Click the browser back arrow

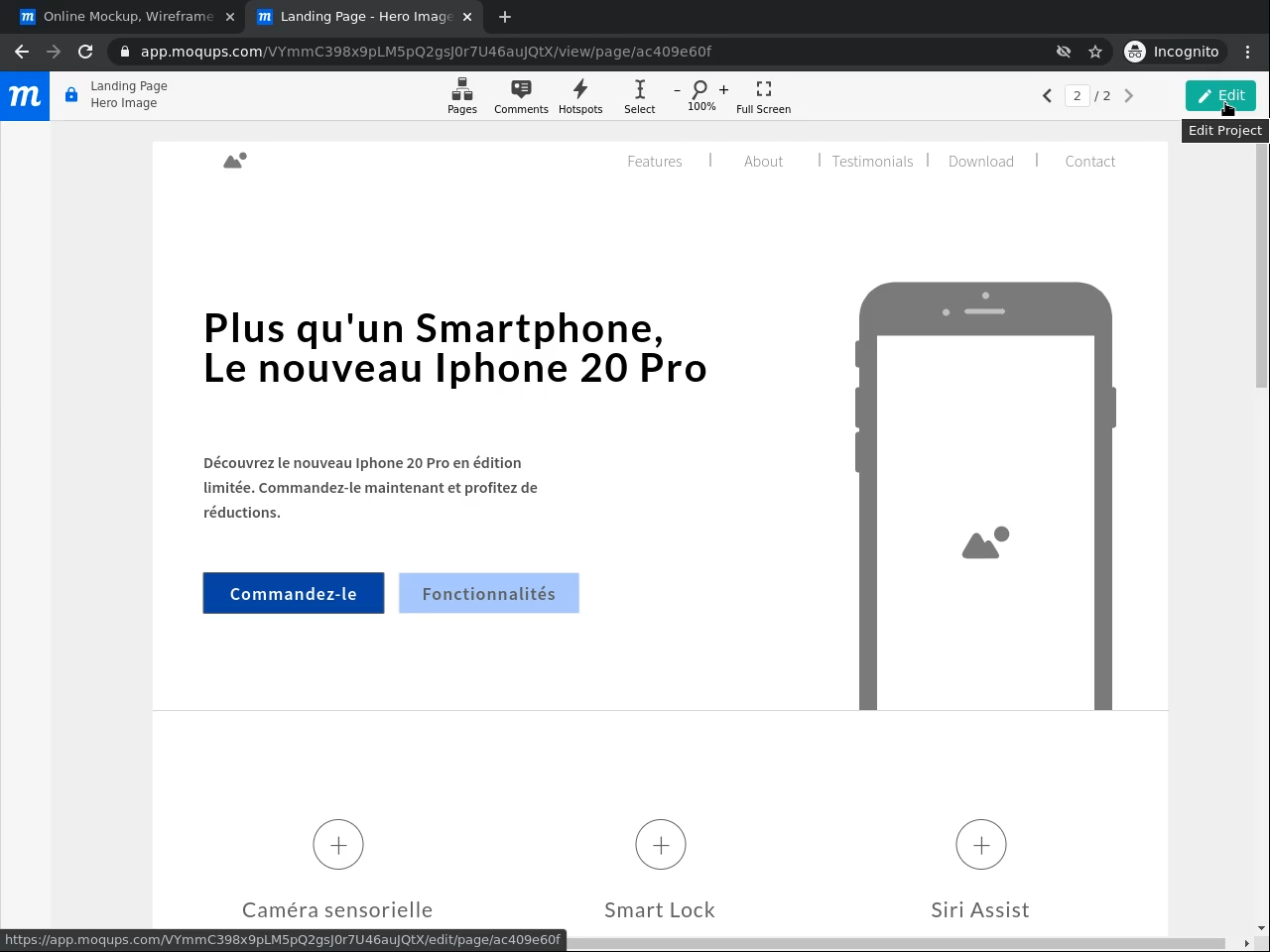(22, 52)
